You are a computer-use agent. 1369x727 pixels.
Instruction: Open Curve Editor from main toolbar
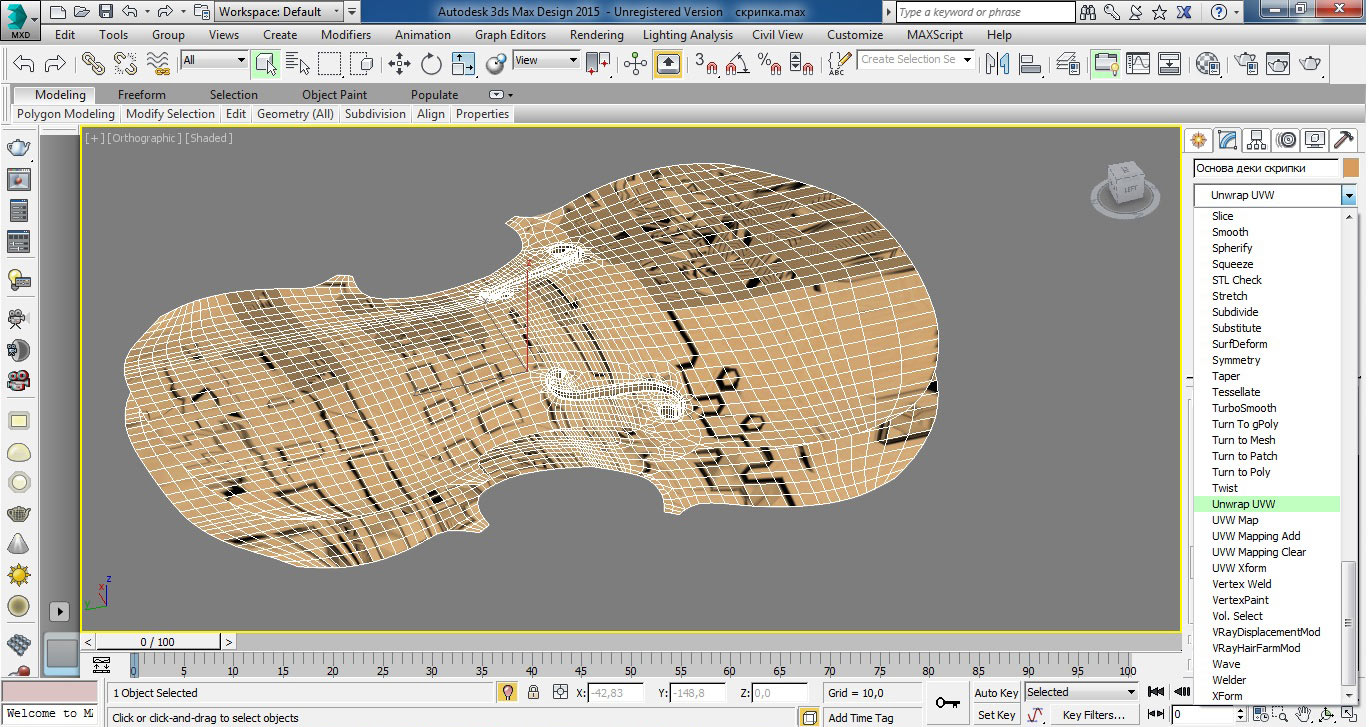coord(1138,64)
